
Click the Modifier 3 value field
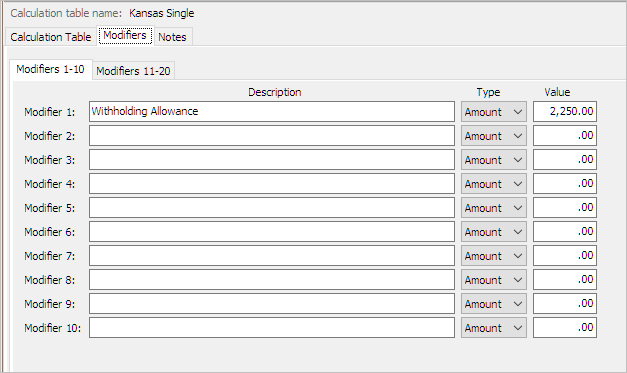pos(565,160)
